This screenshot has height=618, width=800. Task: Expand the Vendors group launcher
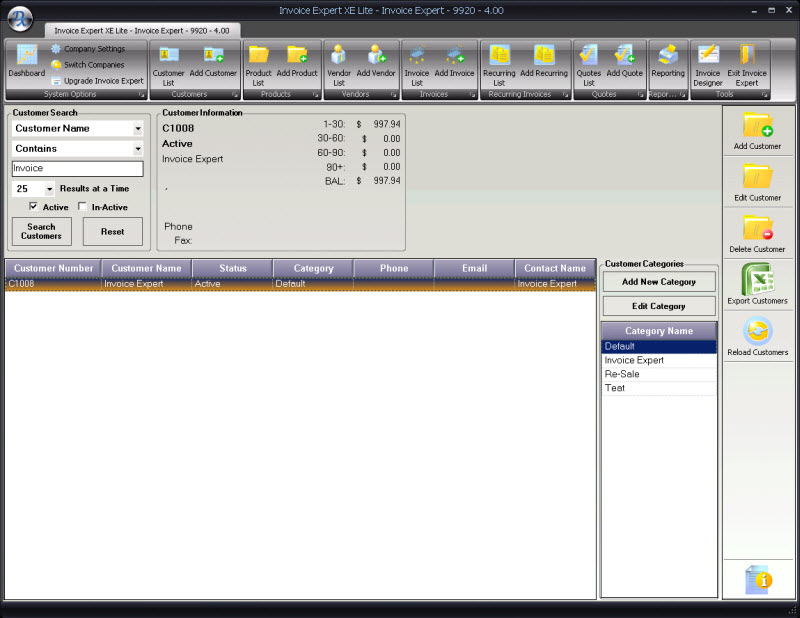pos(394,95)
